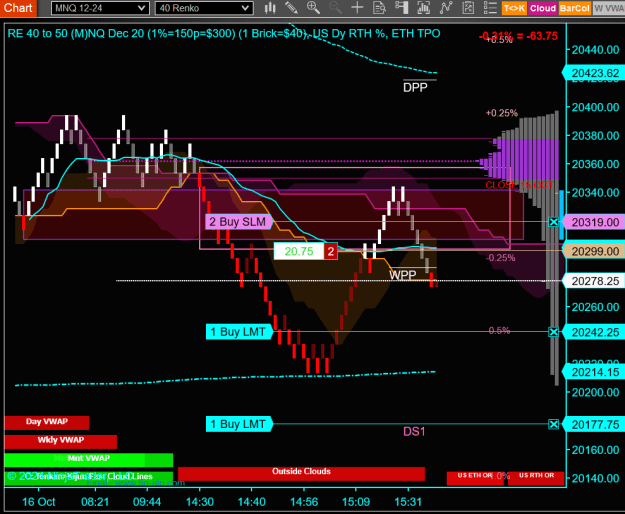Click the +0.25% level label

501,113
